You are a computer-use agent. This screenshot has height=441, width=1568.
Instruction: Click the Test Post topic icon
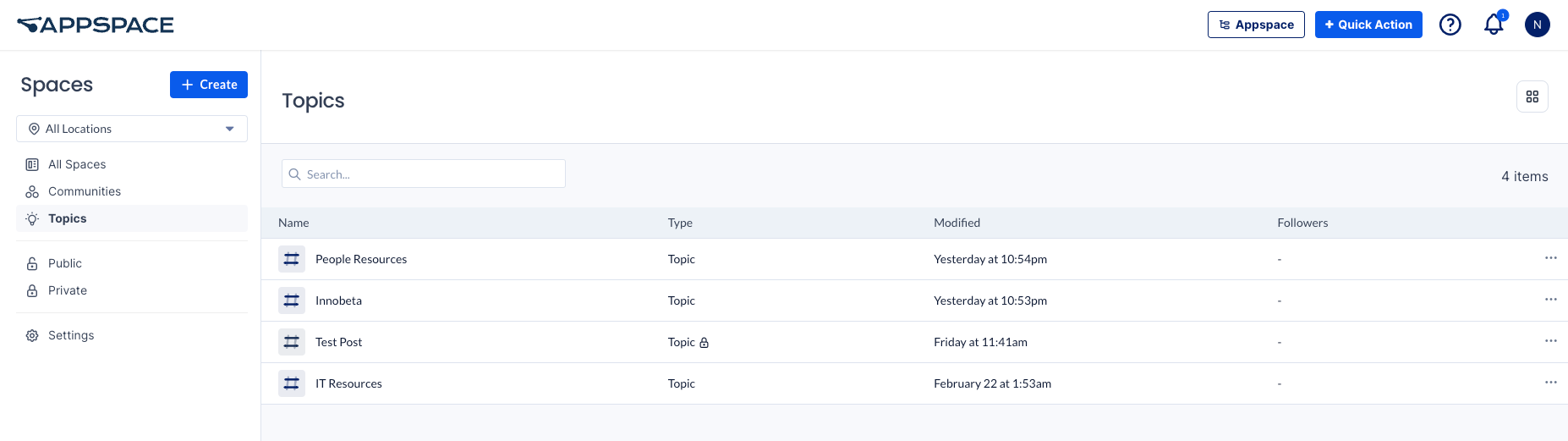click(x=292, y=342)
